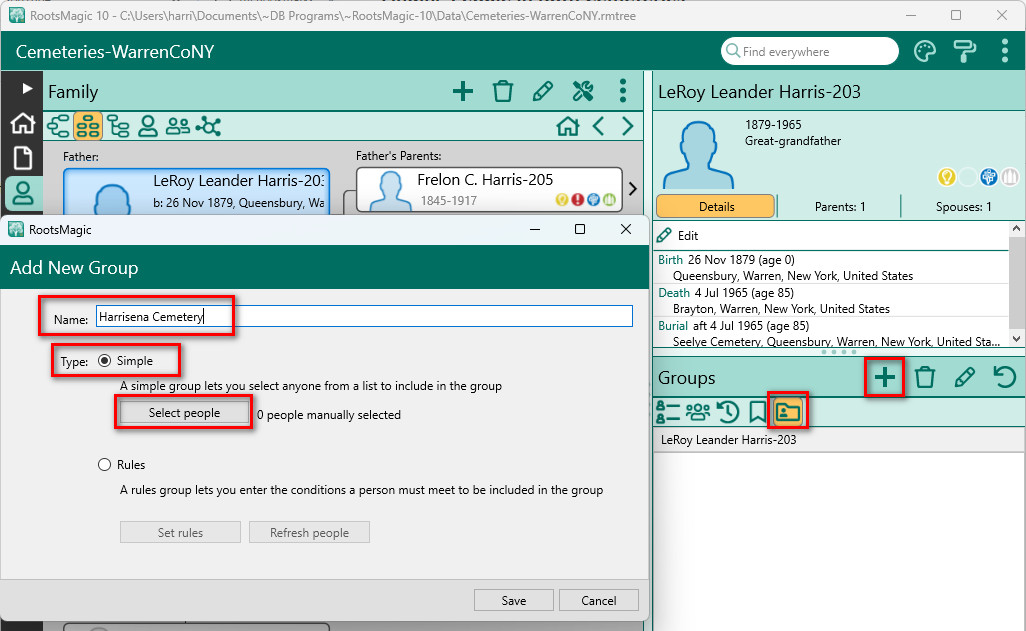
Task: Switch to People list view icon
Action: [x=148, y=126]
